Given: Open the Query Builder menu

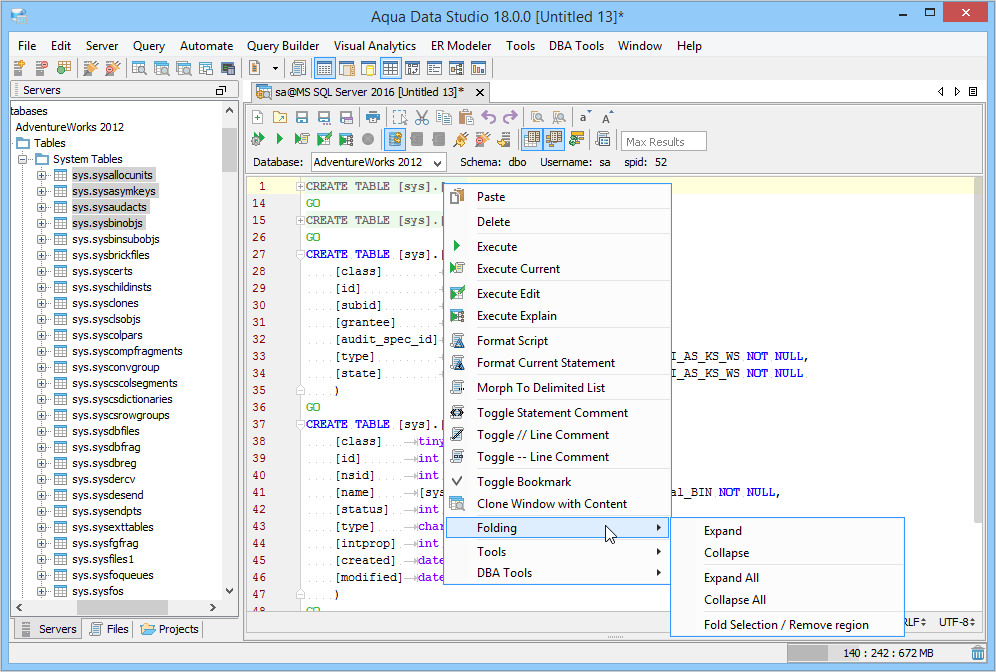Looking at the screenshot, I should [283, 46].
